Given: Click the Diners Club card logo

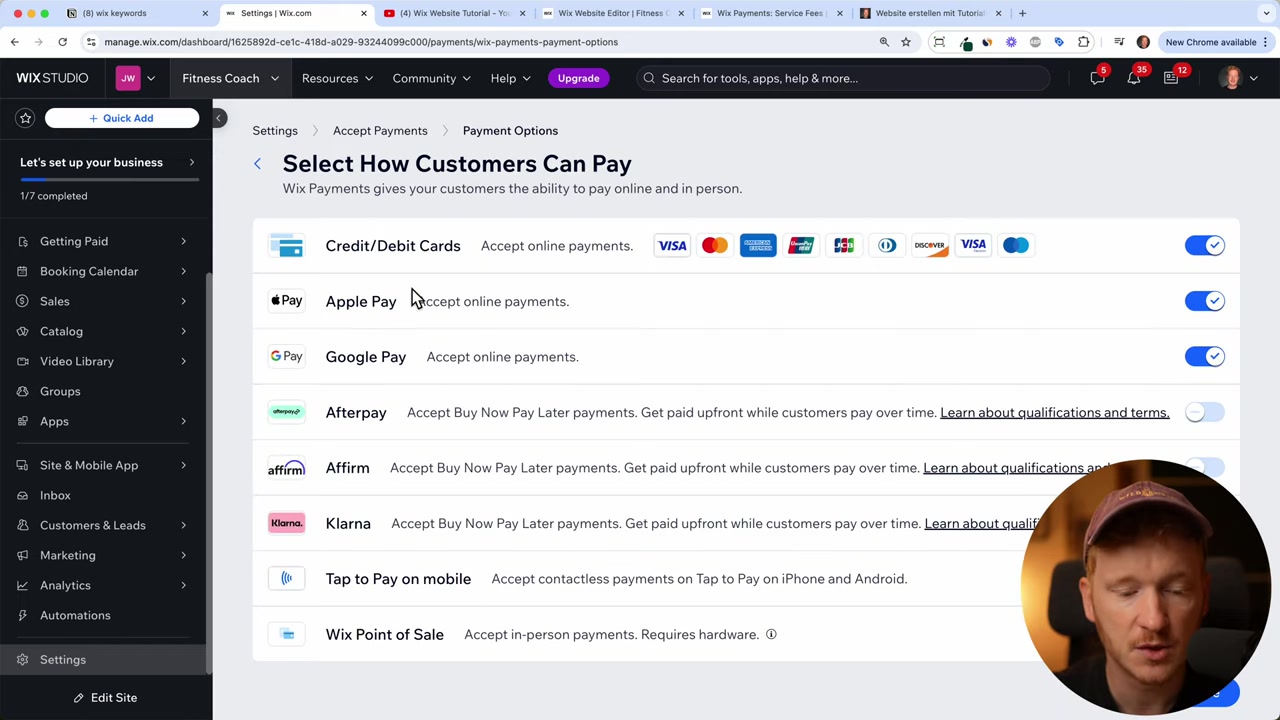Looking at the screenshot, I should [887, 245].
